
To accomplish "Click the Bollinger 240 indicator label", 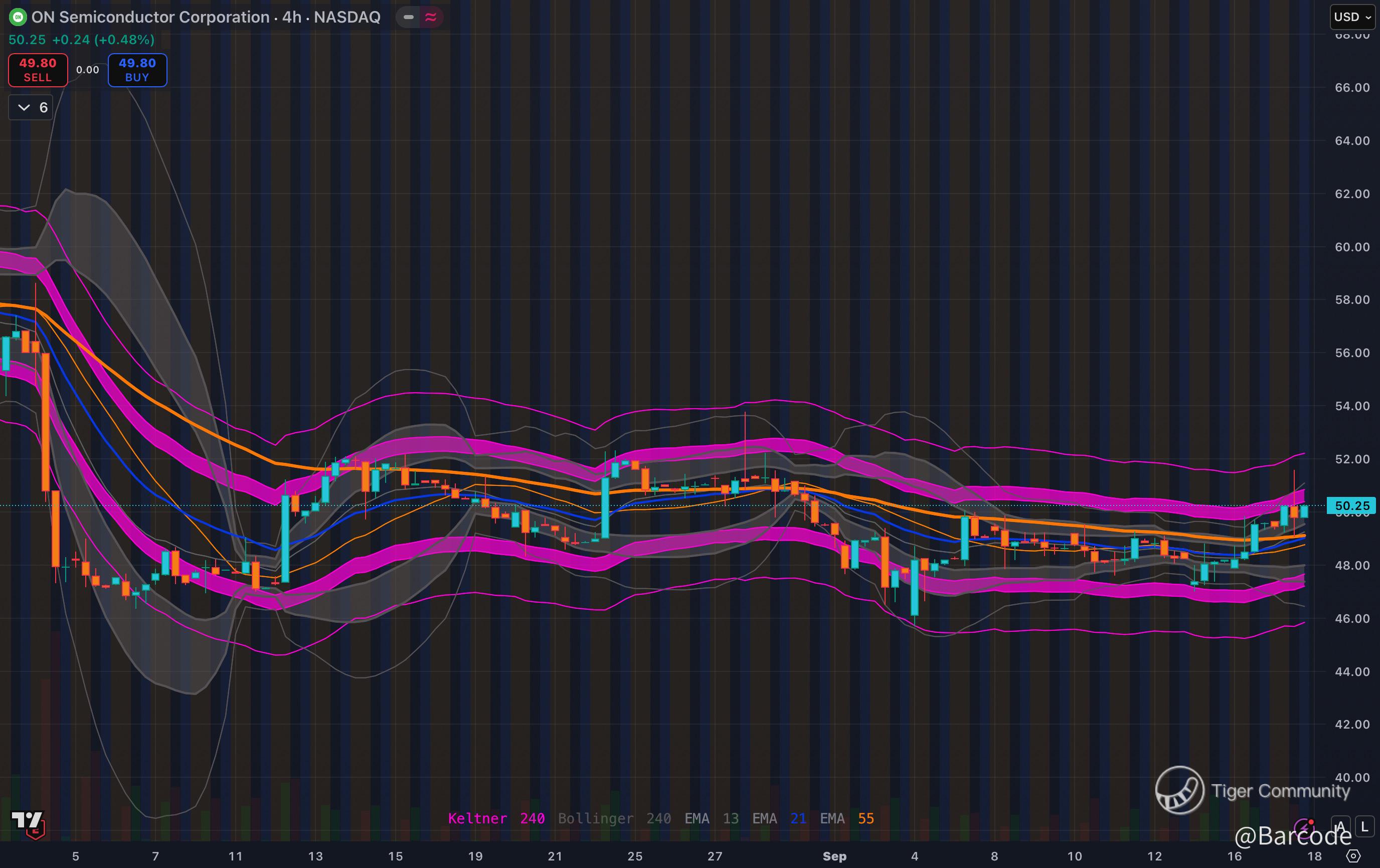I will pyautogui.click(x=614, y=818).
